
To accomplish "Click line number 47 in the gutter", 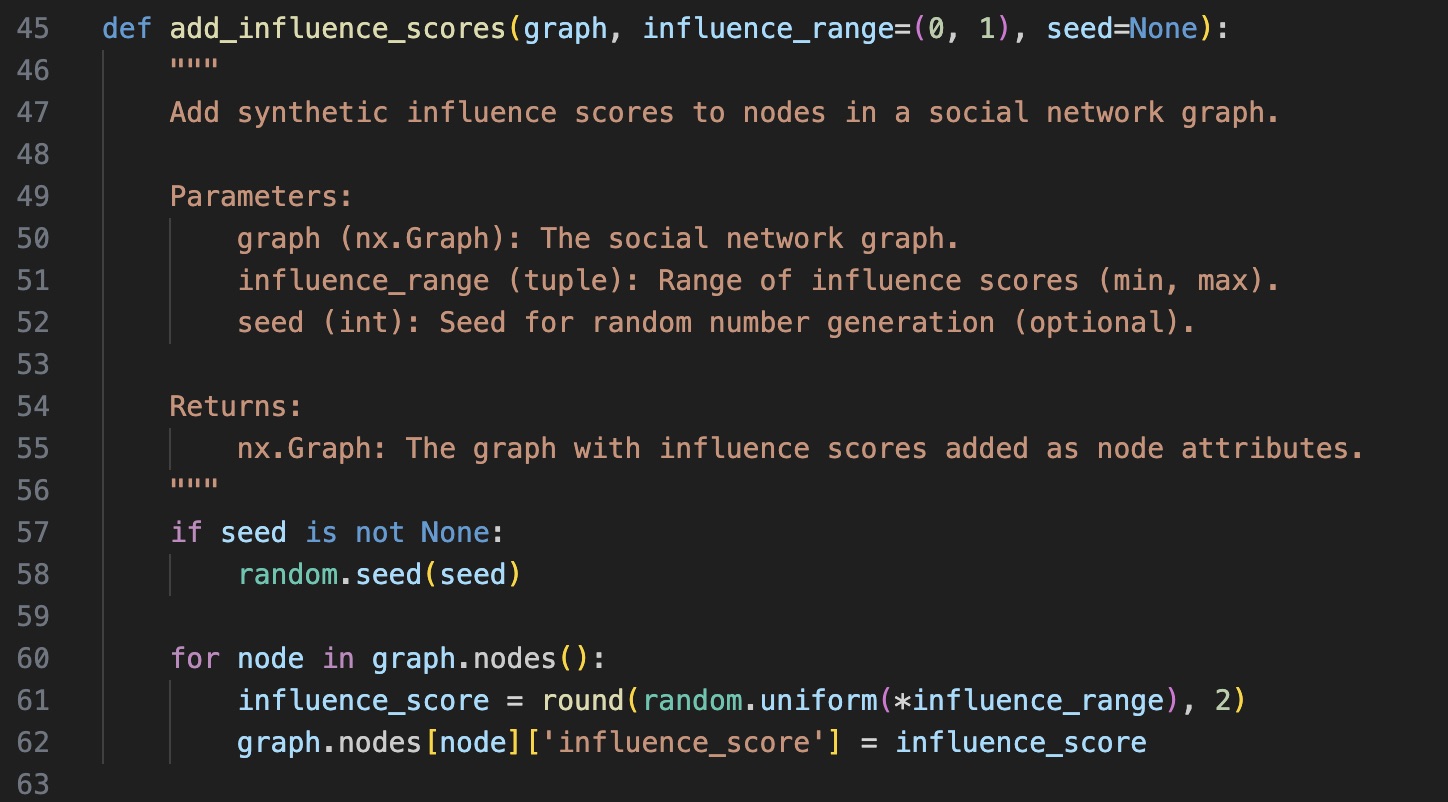I will click(x=32, y=112).
